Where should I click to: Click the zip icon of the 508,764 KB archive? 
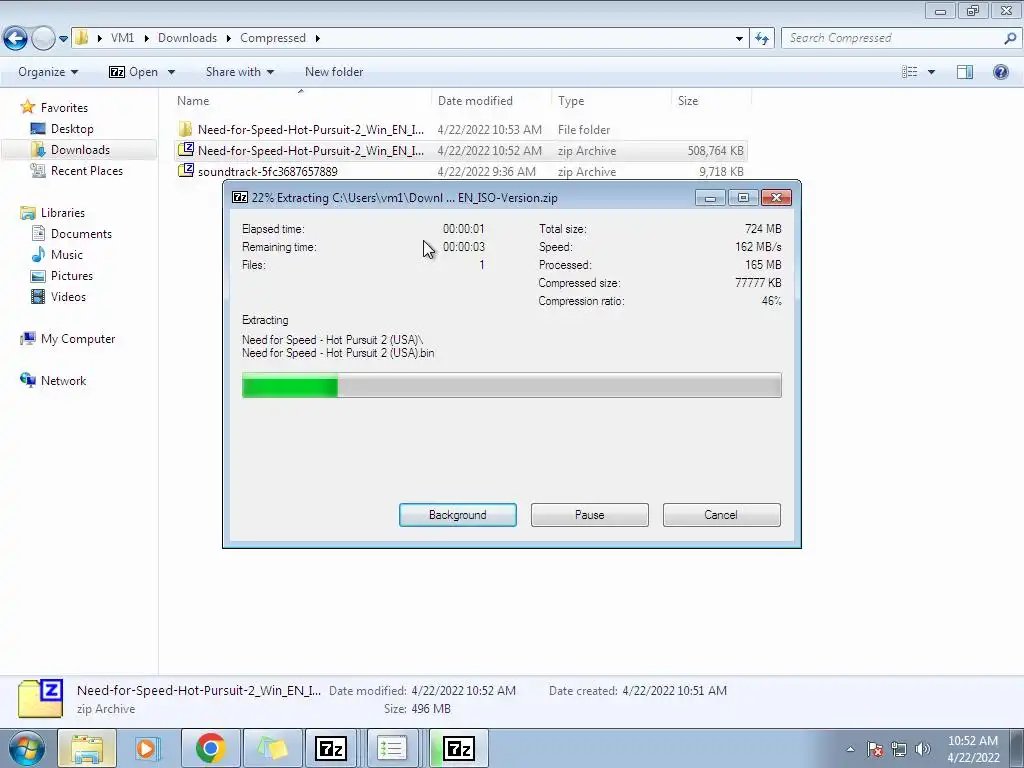coord(186,150)
